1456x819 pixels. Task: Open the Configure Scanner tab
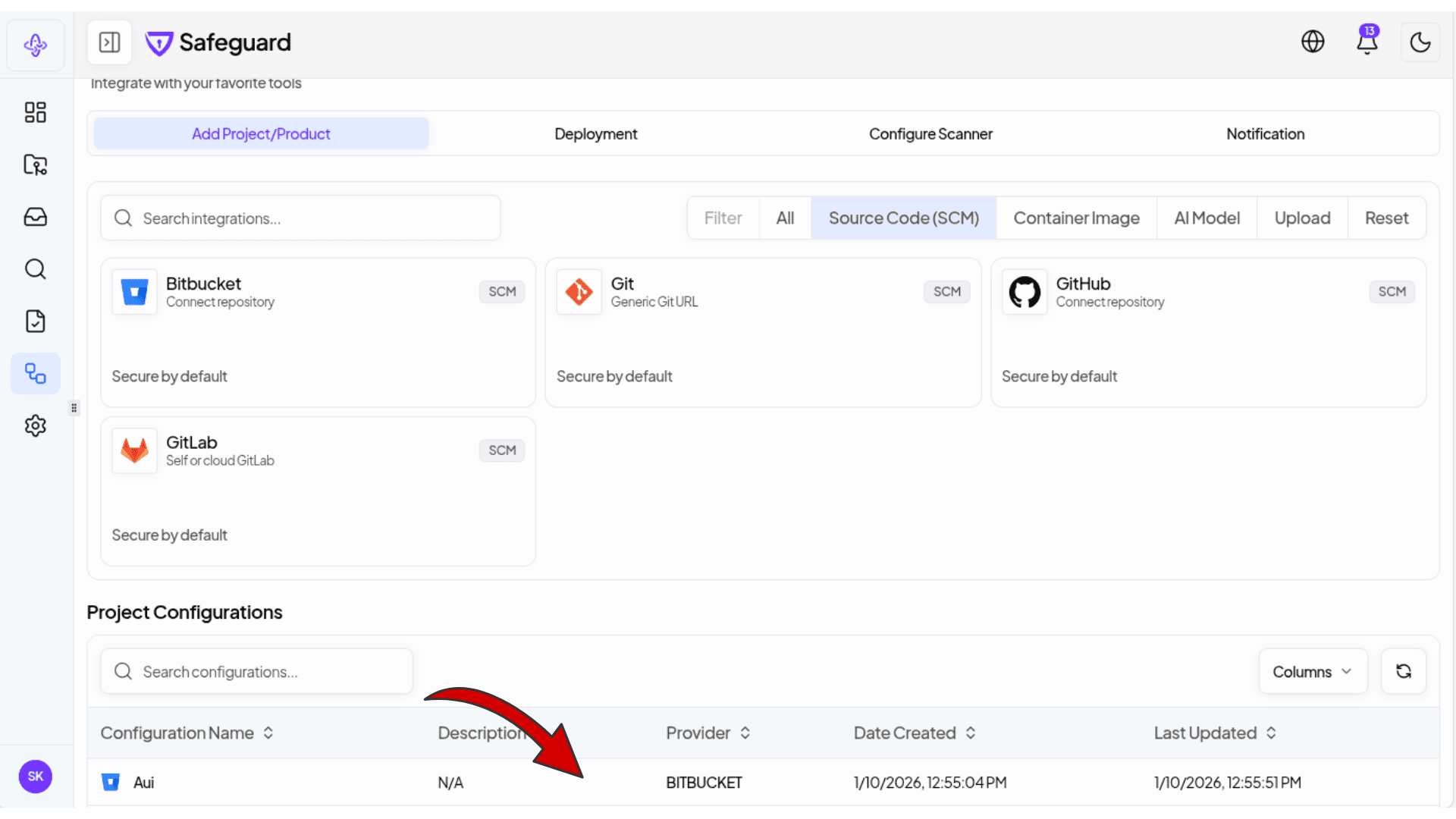[930, 134]
